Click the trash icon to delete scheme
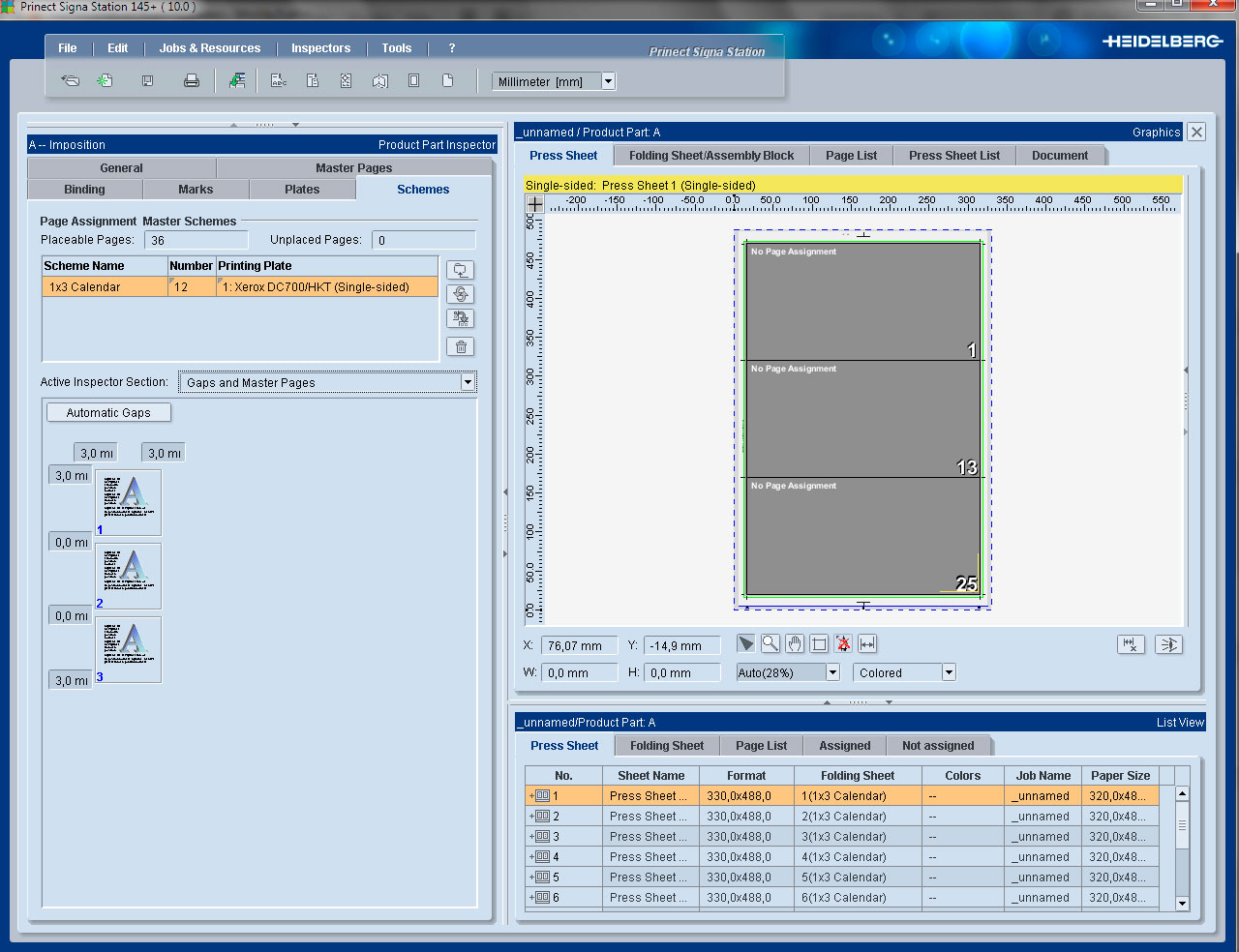The image size is (1239, 952). (461, 346)
